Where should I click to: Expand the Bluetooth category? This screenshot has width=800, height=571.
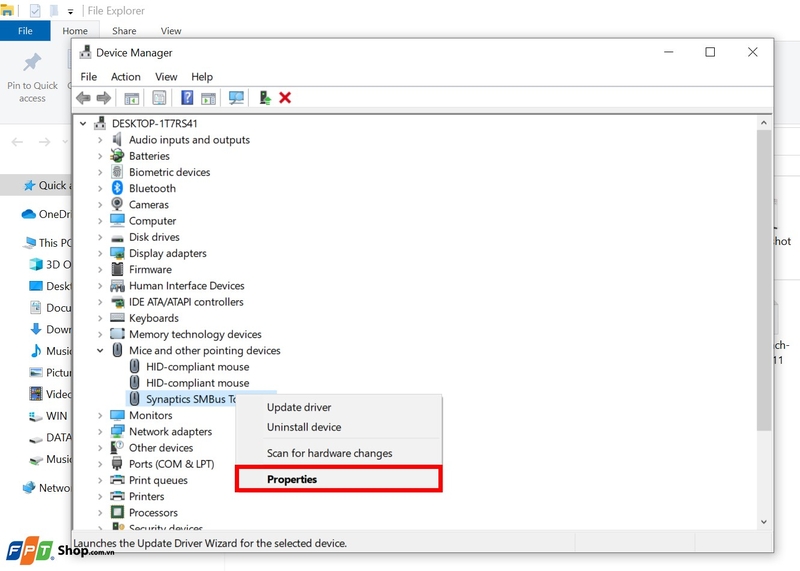point(100,188)
